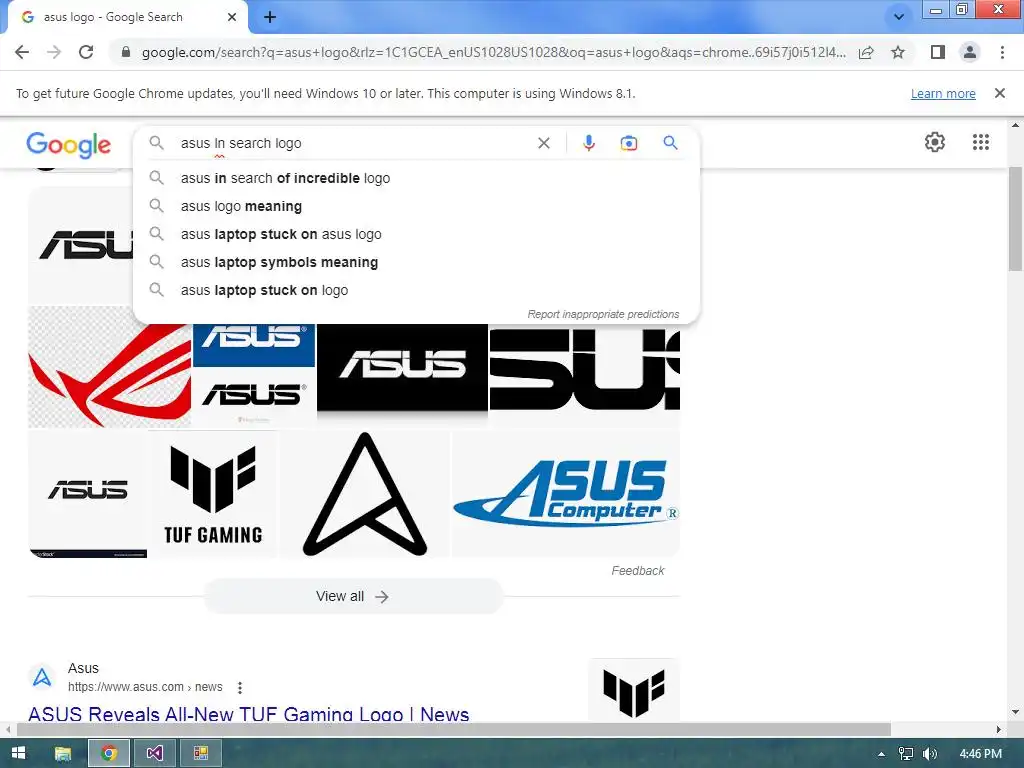1024x768 pixels.
Task: Reload the current page
Action: click(86, 52)
